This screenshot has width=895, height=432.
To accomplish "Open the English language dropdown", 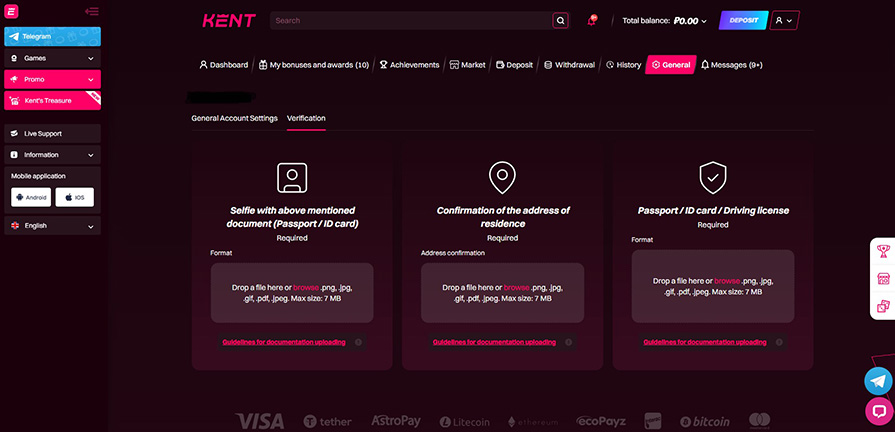I will pyautogui.click(x=52, y=226).
